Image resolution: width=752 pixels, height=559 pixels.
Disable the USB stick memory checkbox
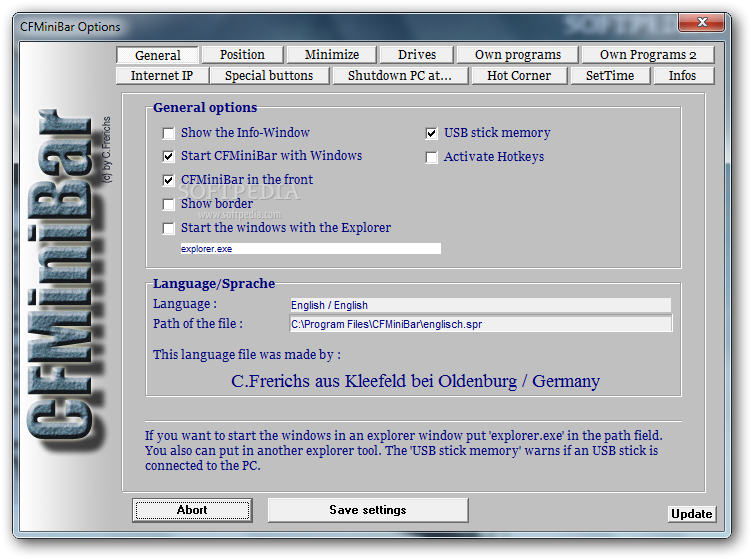click(432, 133)
